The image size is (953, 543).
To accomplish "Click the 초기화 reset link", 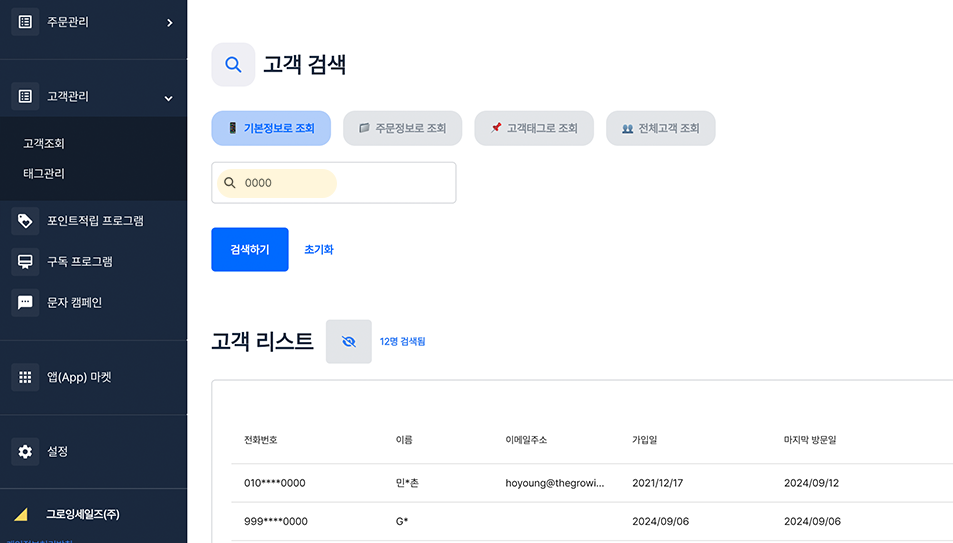I will [319, 250].
